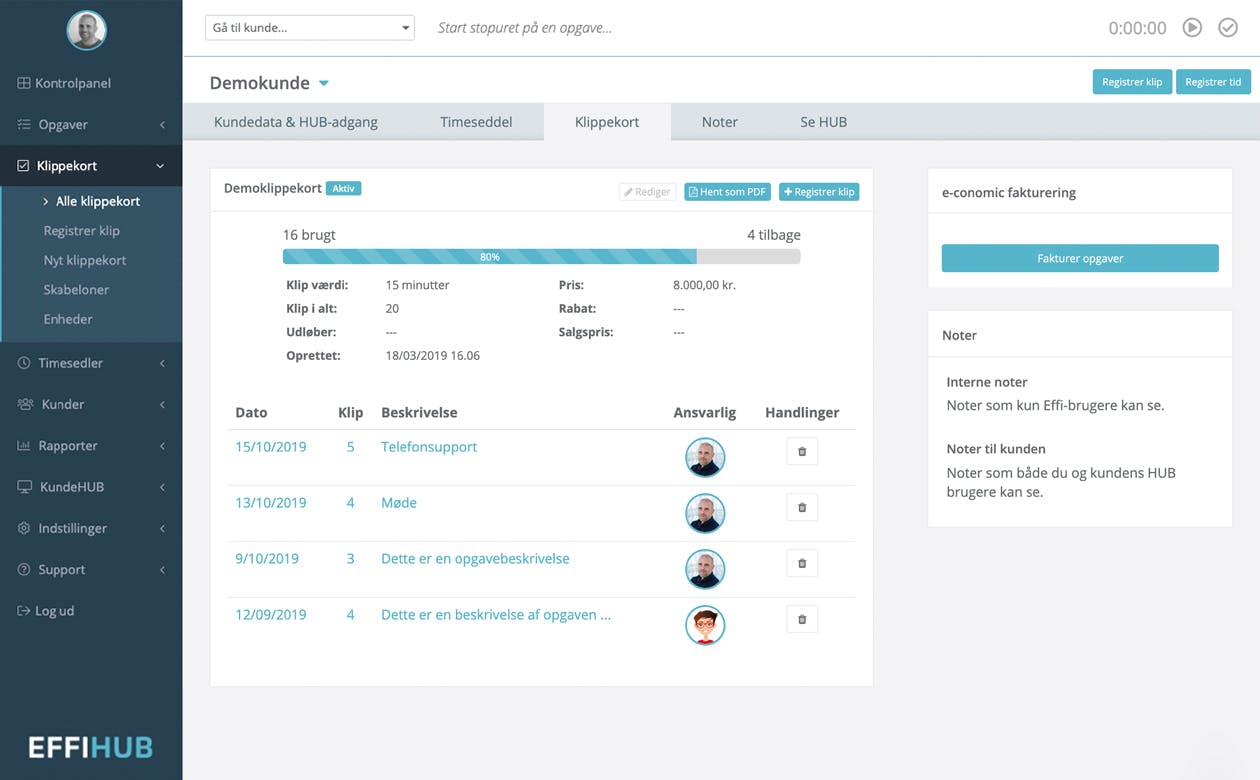
Task: Delete the 12/09/2019 clip entry
Action: point(801,620)
